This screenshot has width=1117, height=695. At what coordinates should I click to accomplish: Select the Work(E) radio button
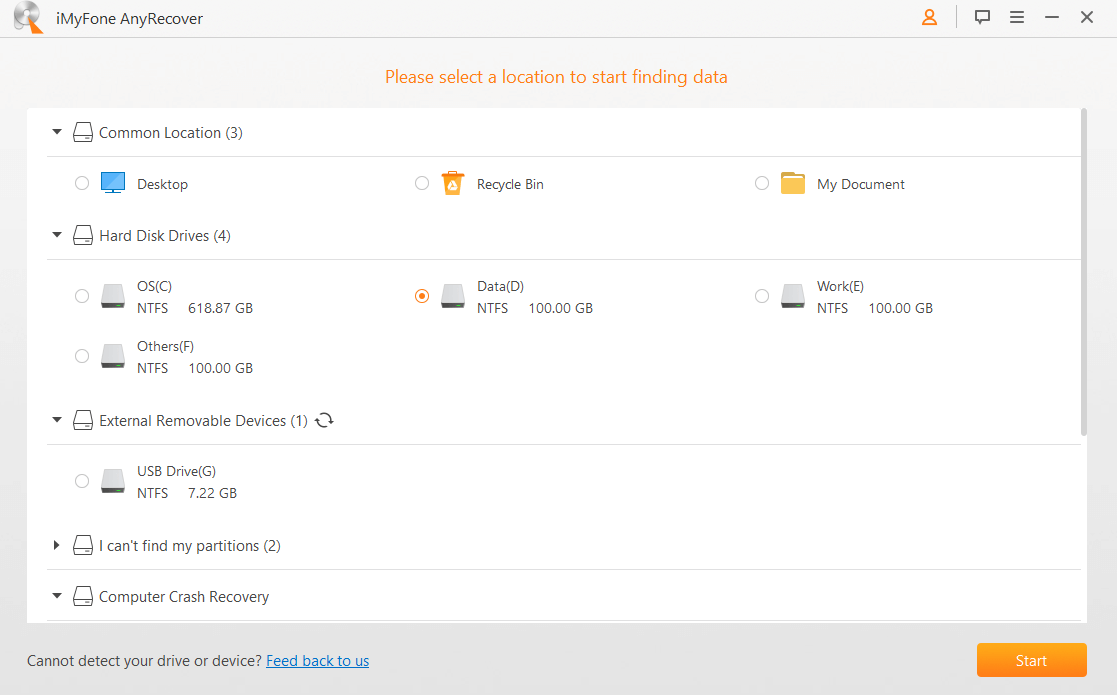coord(762,296)
